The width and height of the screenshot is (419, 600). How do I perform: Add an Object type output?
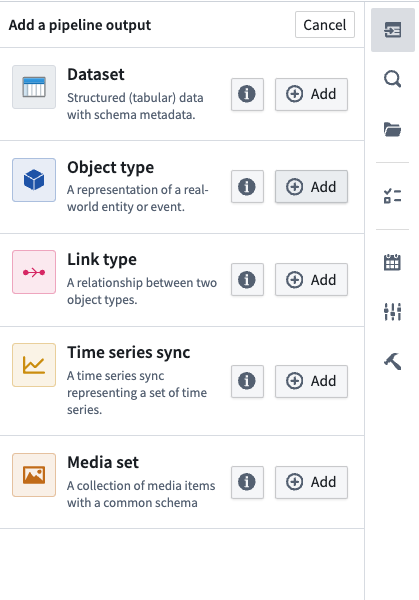click(x=311, y=187)
